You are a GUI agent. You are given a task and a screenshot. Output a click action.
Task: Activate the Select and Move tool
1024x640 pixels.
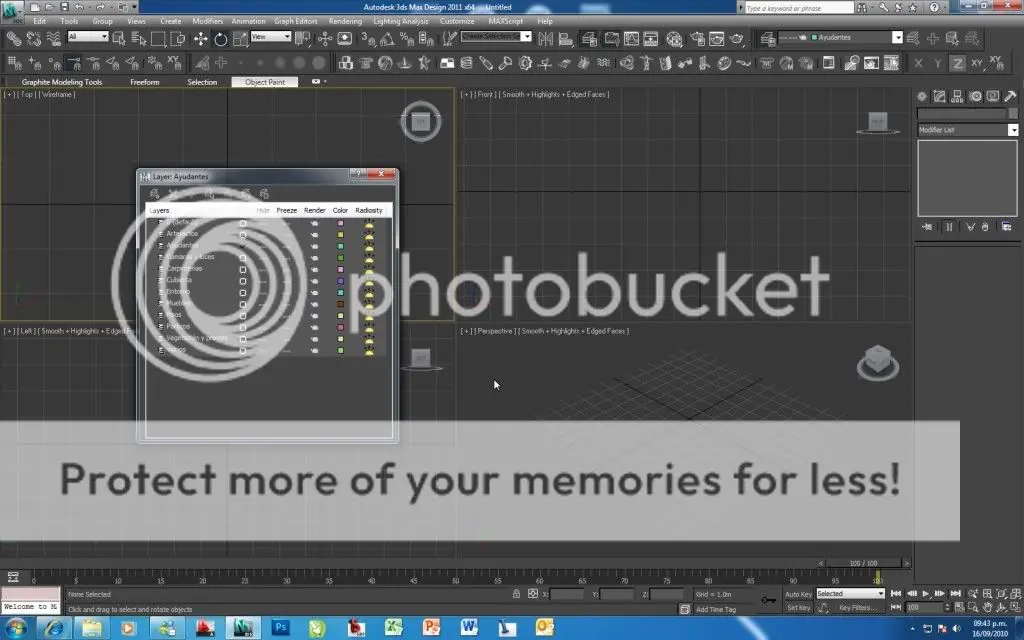click(x=200, y=39)
